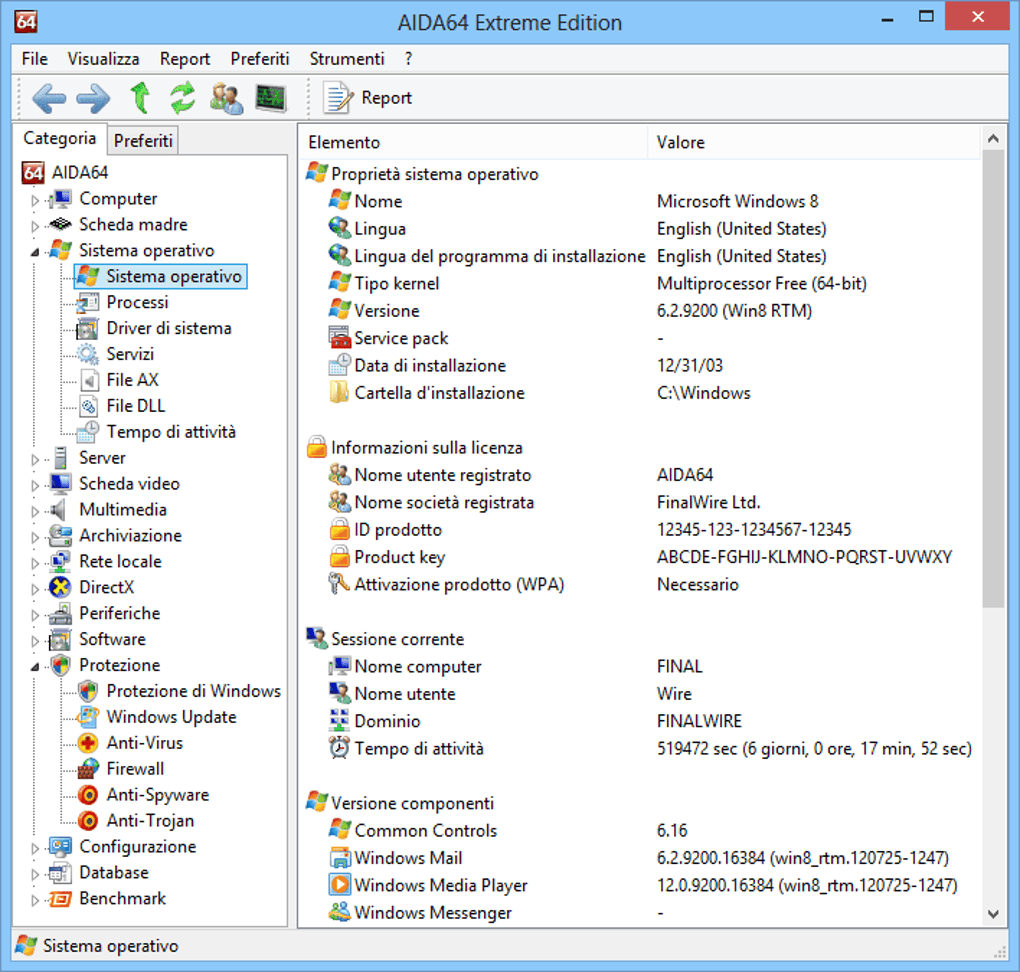Expand the Scheda madre tree node
This screenshot has width=1020, height=972.
point(35,226)
